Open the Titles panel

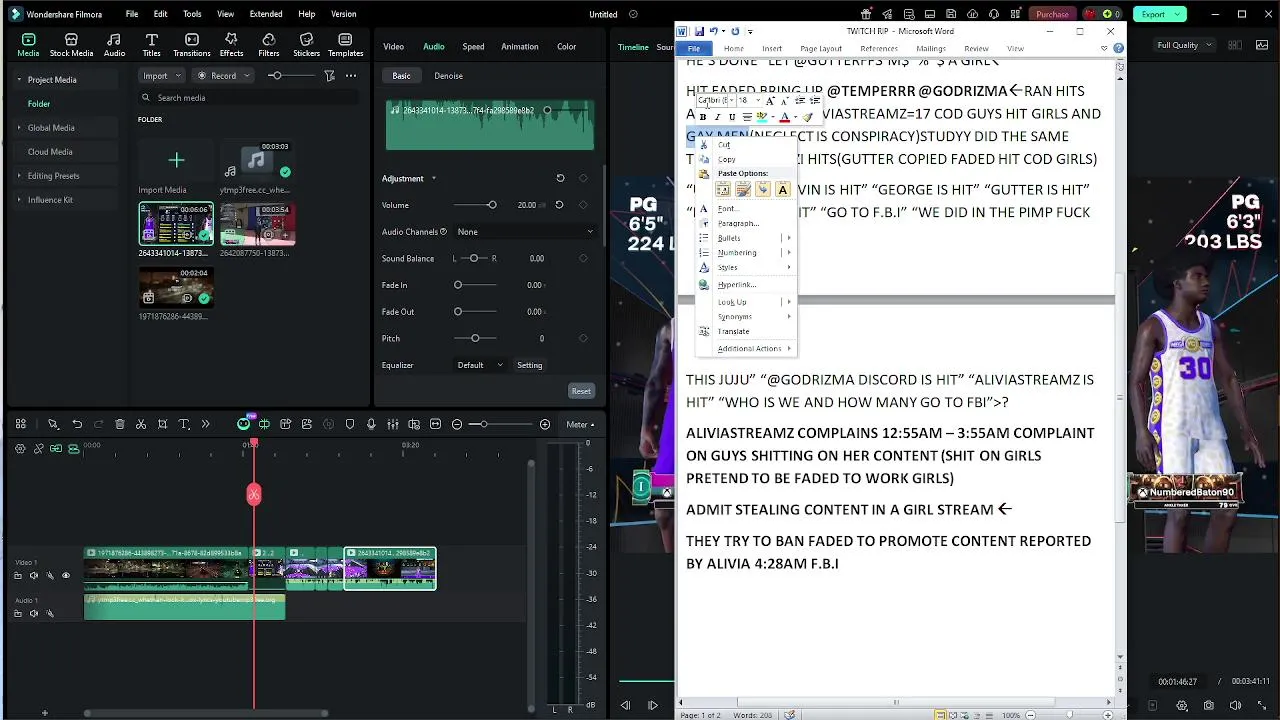[x=151, y=45]
